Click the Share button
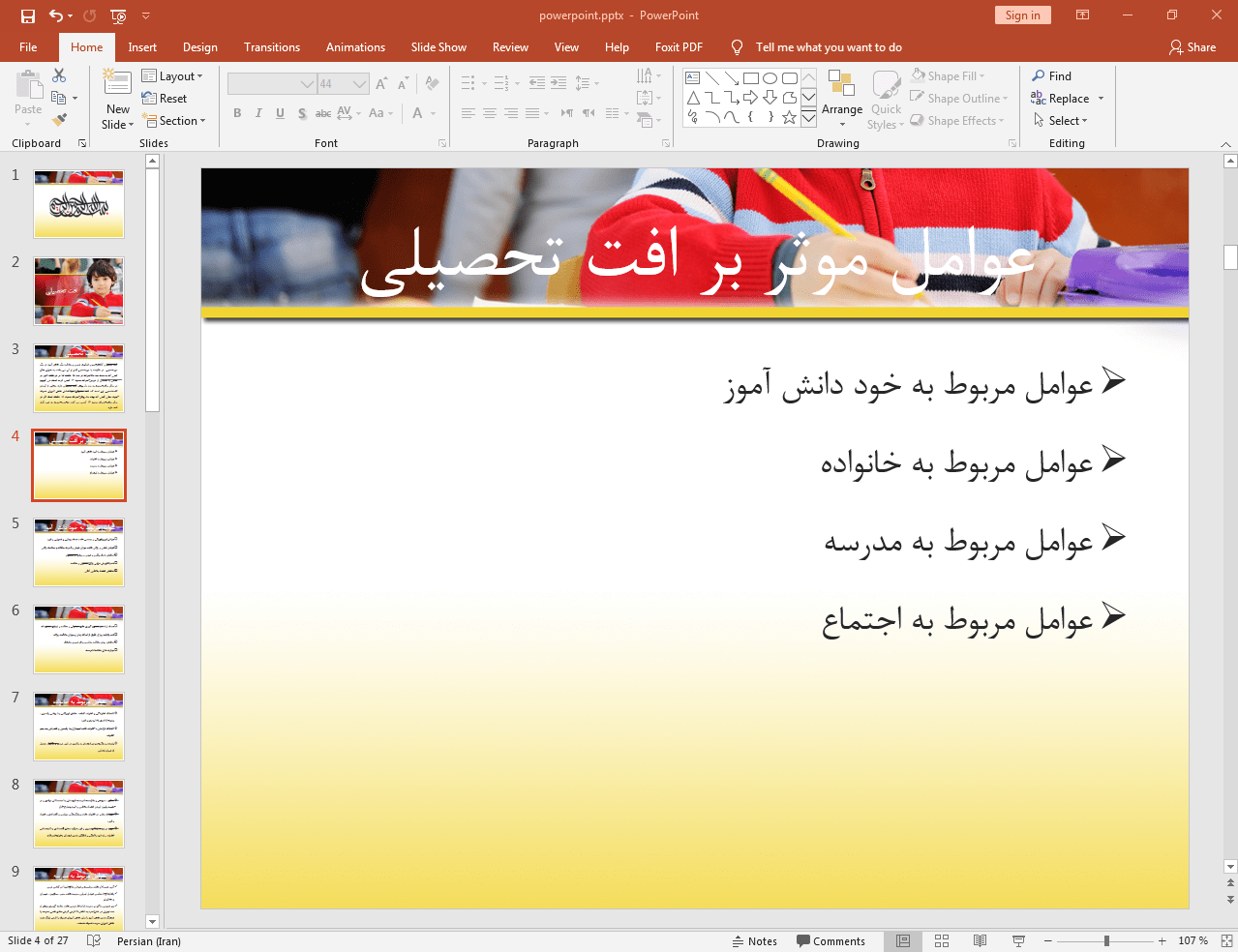 (x=1193, y=47)
